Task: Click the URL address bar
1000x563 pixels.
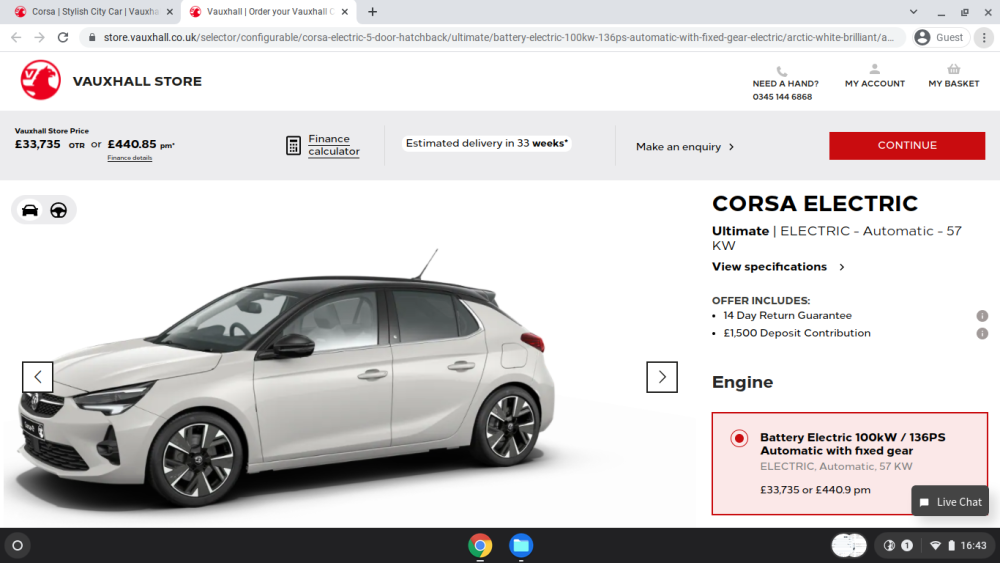Action: [491, 38]
